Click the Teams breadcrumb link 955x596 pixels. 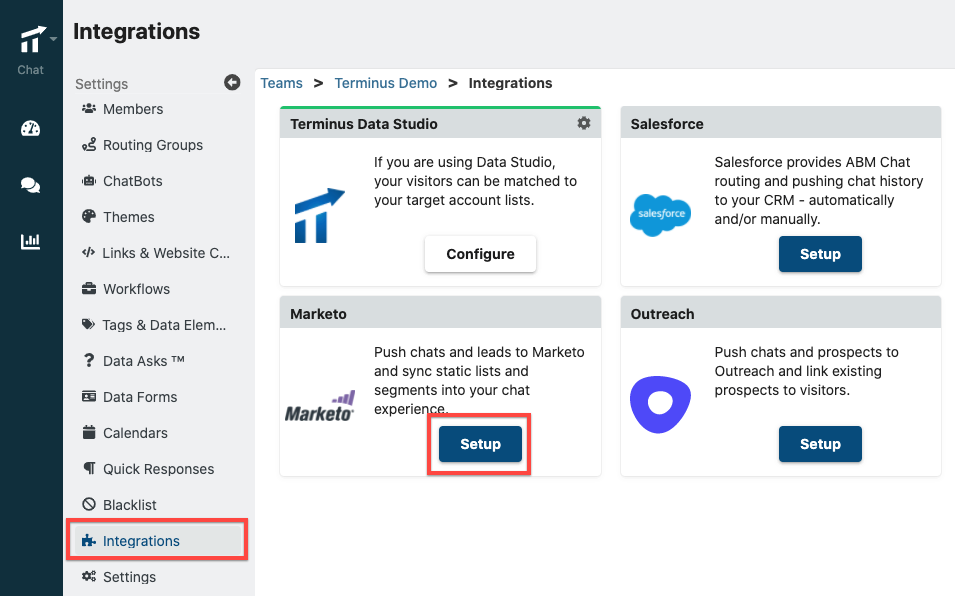(x=281, y=83)
